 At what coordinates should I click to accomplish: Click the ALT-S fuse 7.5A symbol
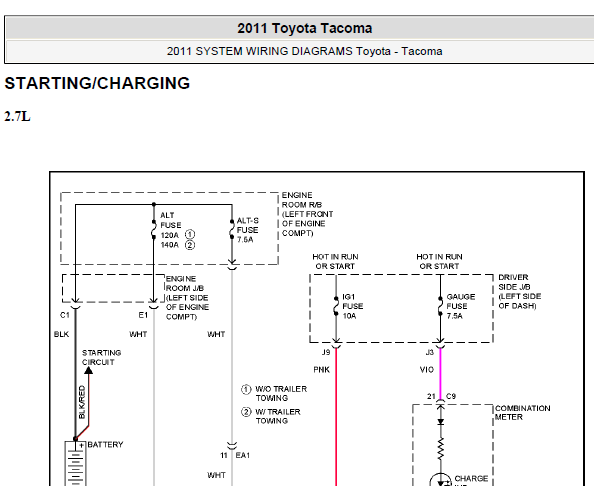coord(232,229)
